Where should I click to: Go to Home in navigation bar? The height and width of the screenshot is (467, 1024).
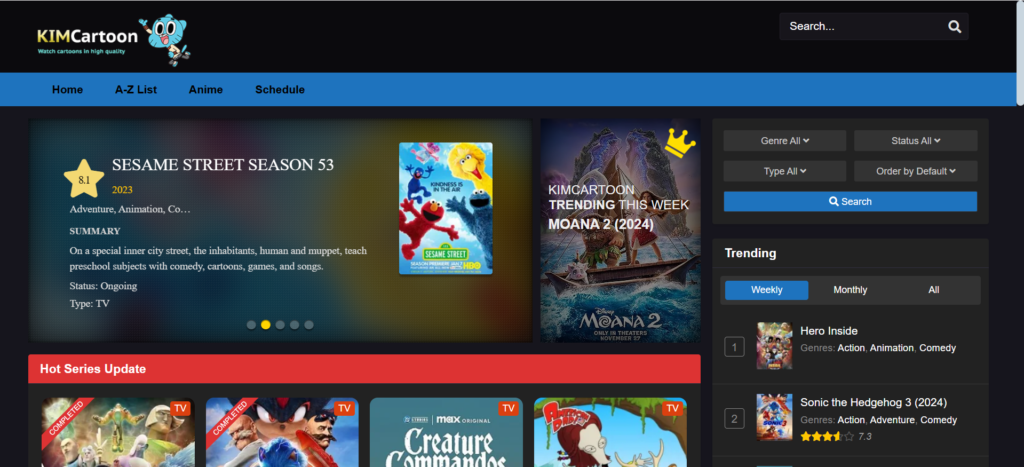coord(67,89)
